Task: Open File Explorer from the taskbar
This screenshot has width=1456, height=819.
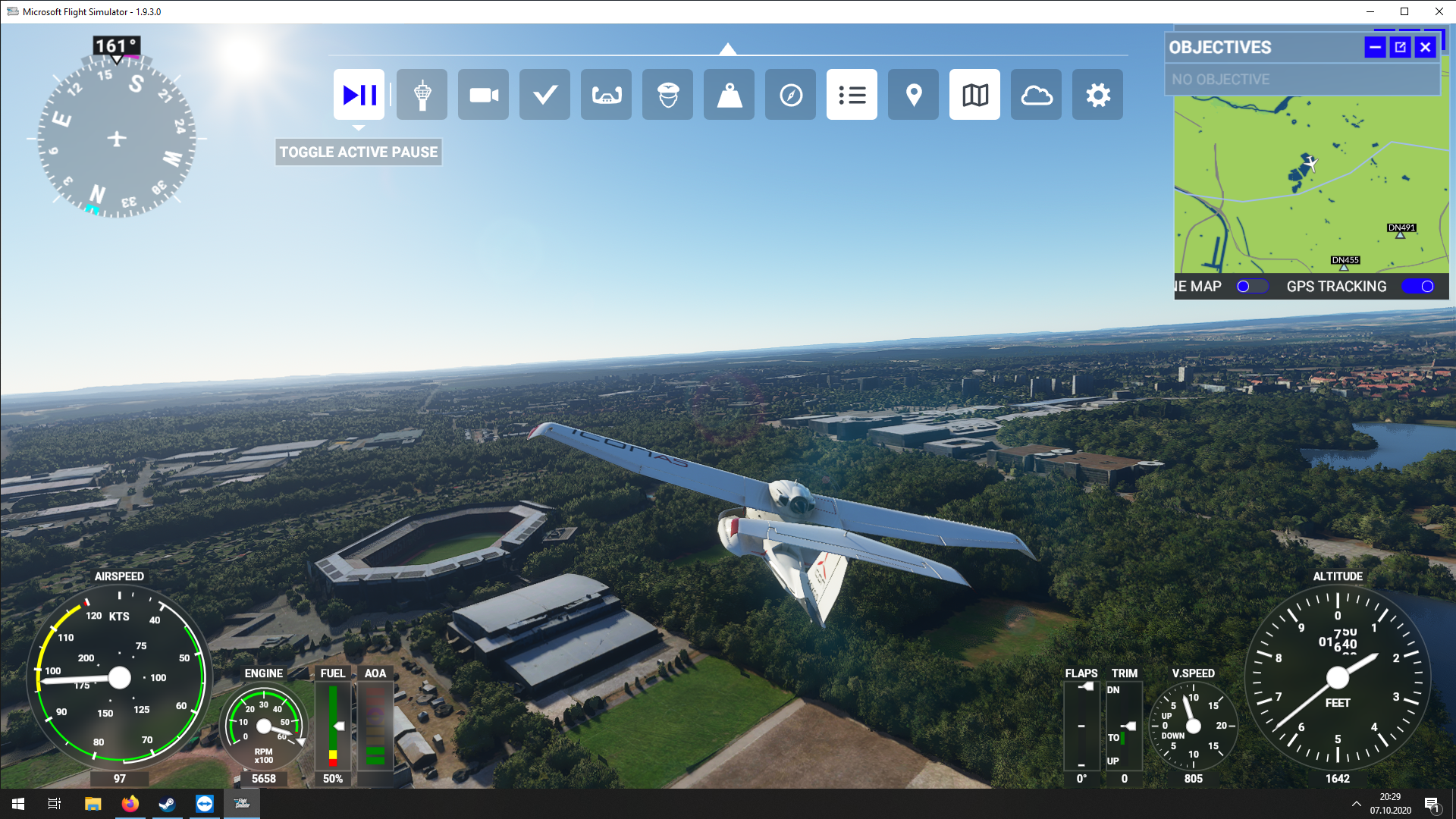Action: click(x=93, y=804)
